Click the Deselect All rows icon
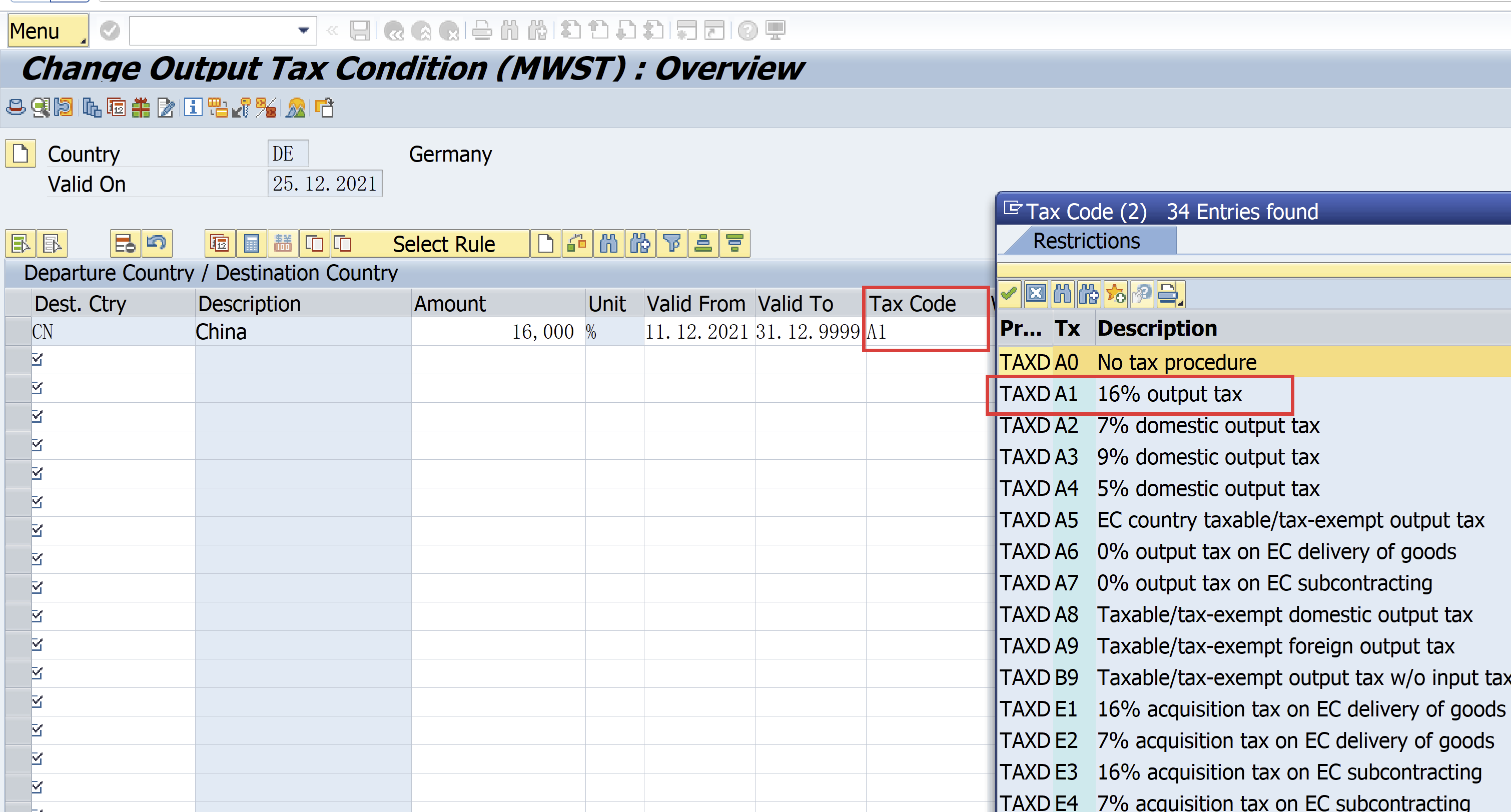The width and height of the screenshot is (1511, 812). coord(52,244)
